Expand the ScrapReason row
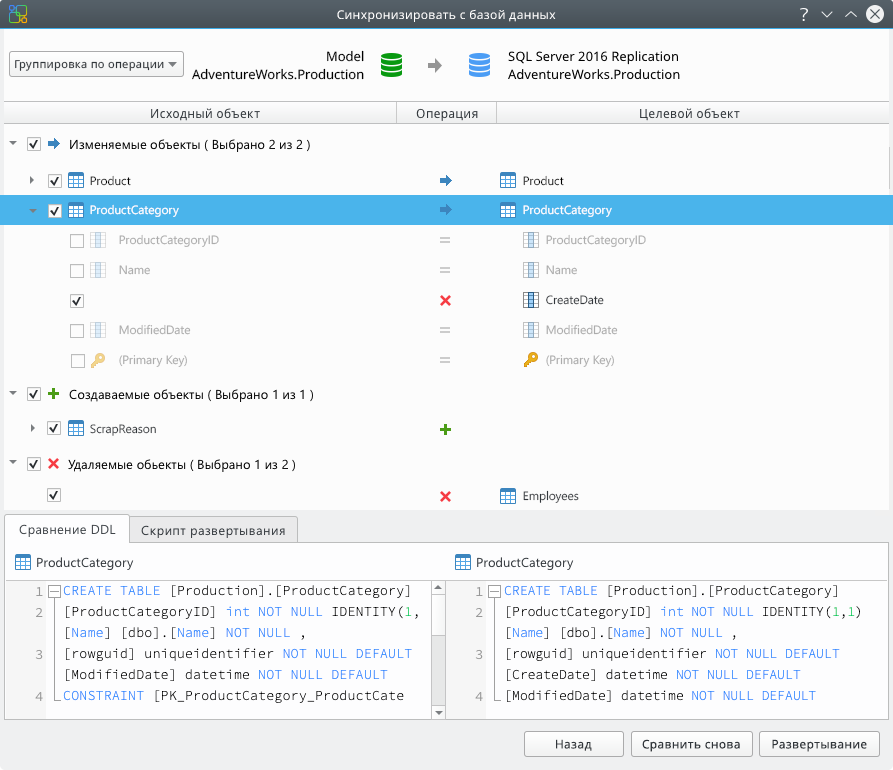Image resolution: width=893 pixels, height=770 pixels. coord(32,428)
